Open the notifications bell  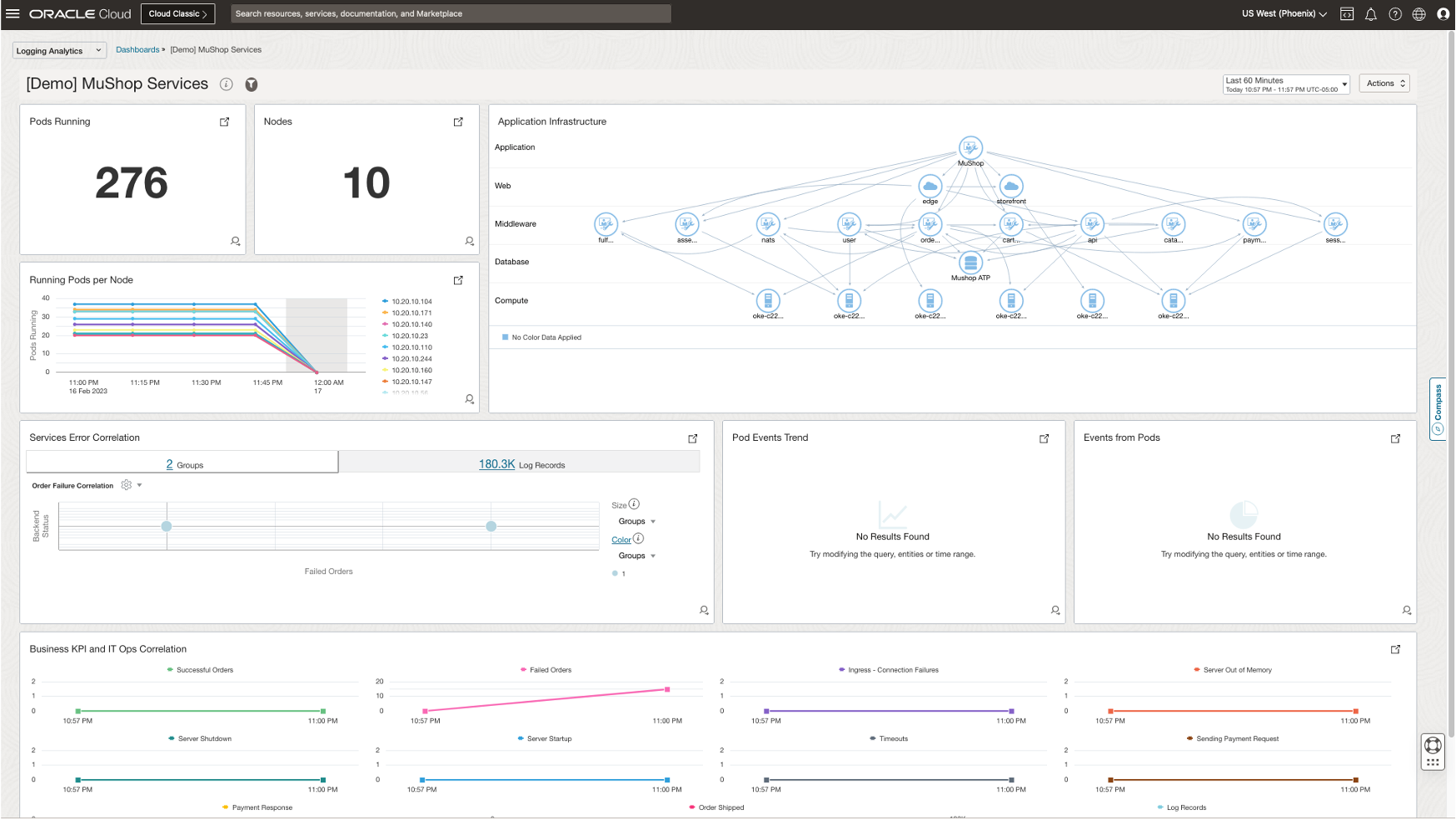coord(1371,14)
